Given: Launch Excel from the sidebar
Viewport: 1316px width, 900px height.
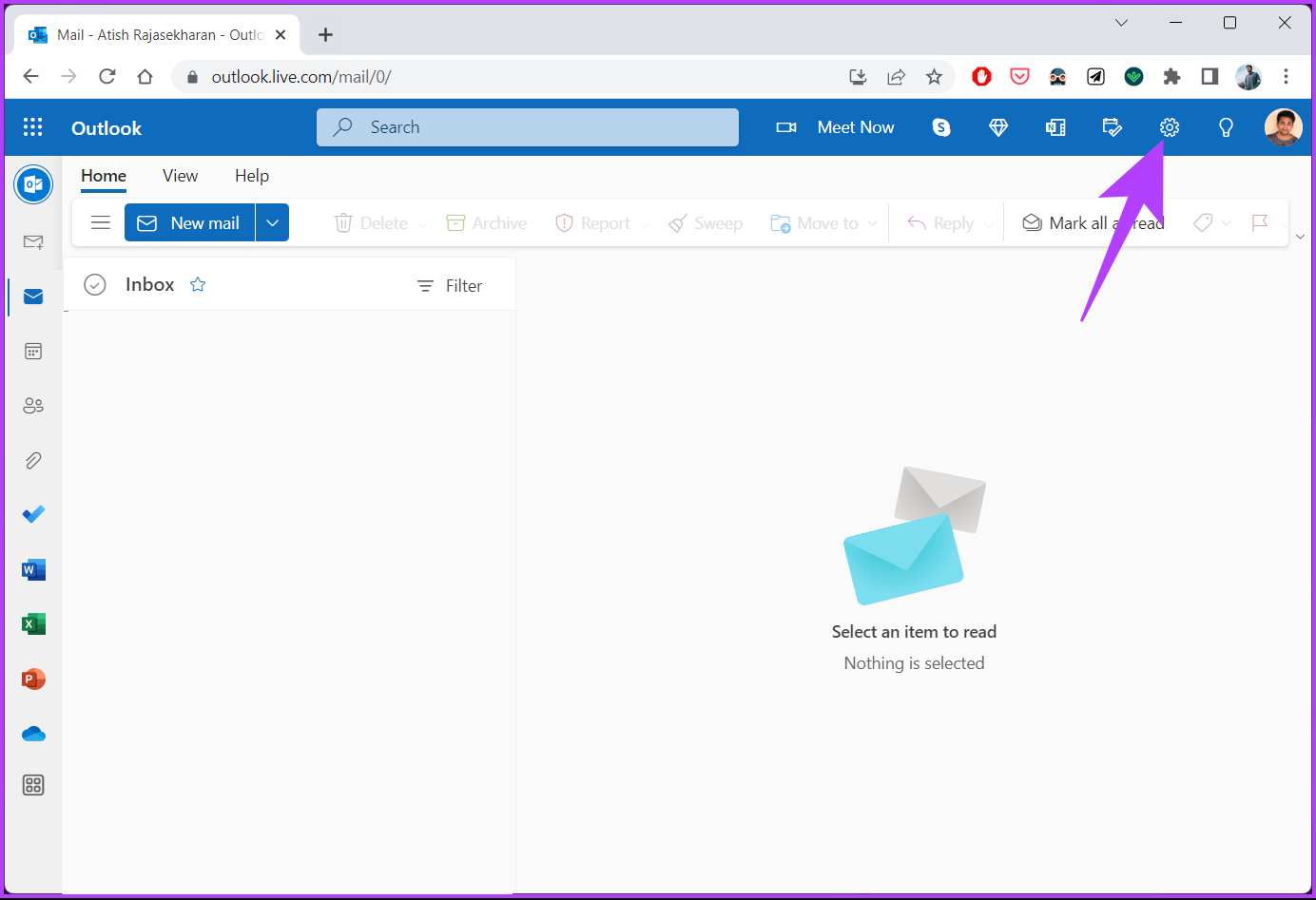Looking at the screenshot, I should [33, 624].
